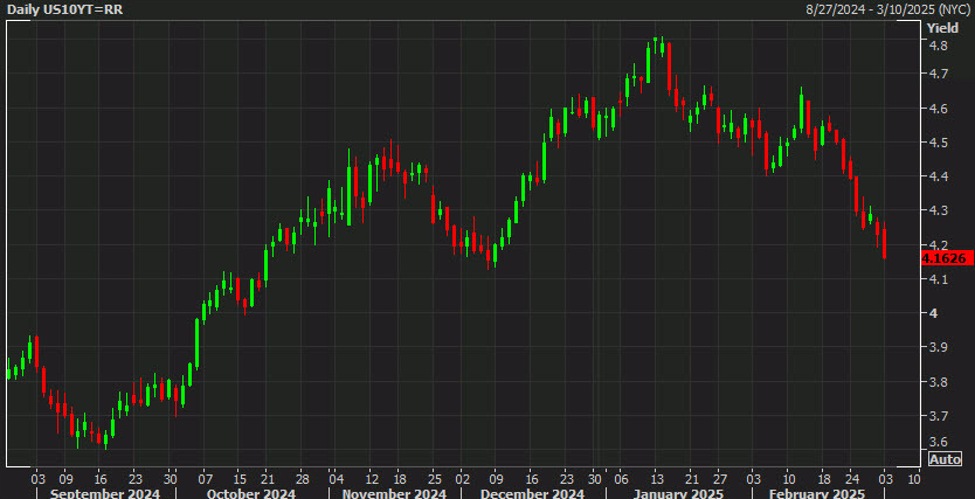
Task: Click the 24 date tick in February
Action: click(x=851, y=477)
